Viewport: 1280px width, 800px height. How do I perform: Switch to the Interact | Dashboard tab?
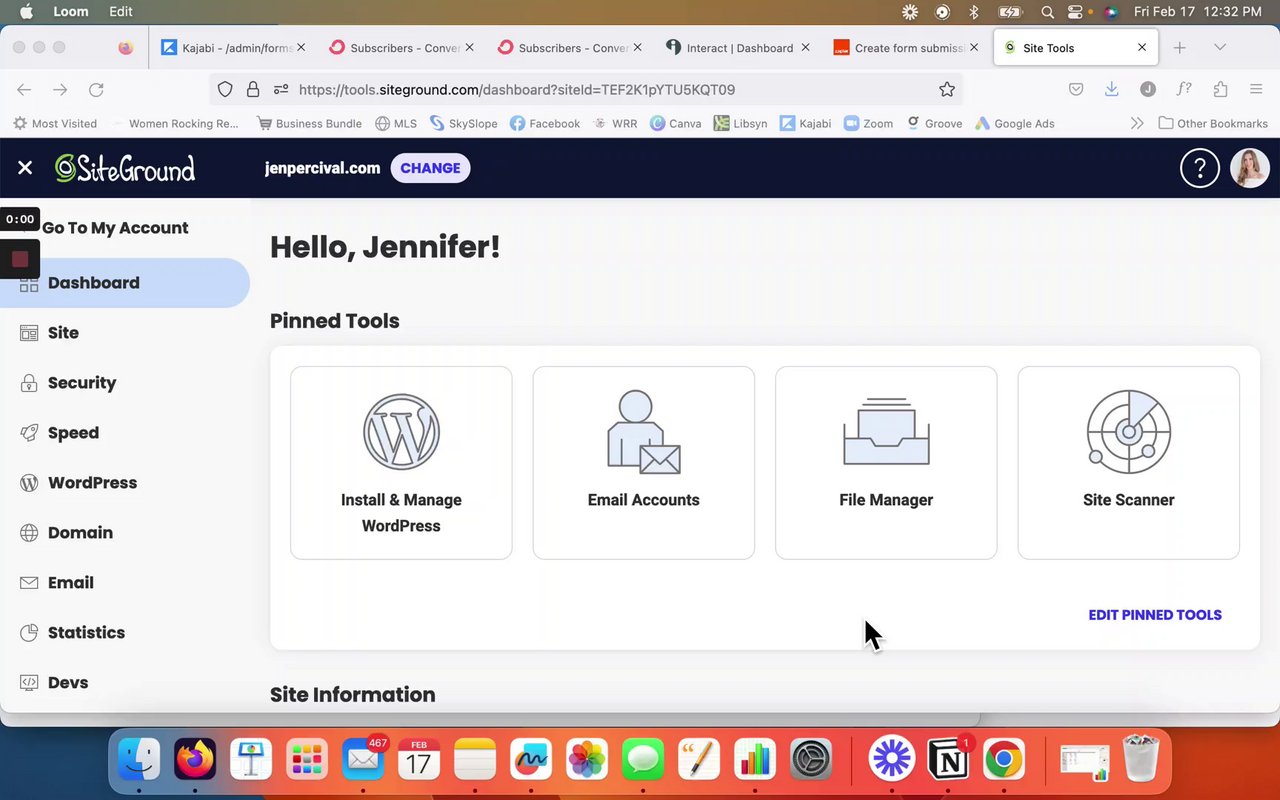[x=738, y=47]
